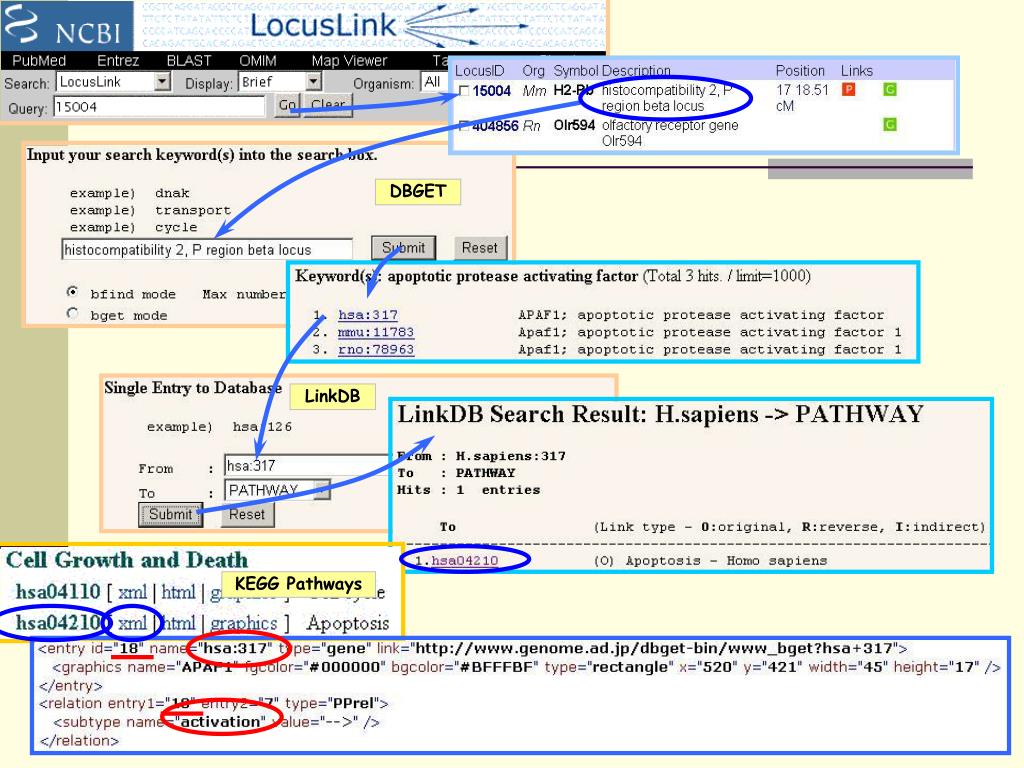The width and height of the screenshot is (1024, 768).
Task: Submit the DBGET keyword search
Action: click(403, 248)
